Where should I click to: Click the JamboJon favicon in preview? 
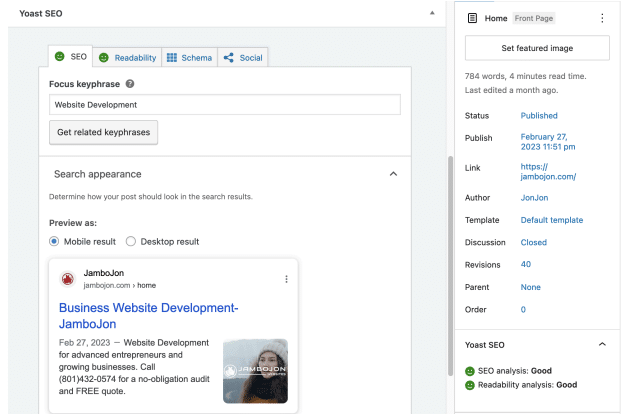click(68, 279)
